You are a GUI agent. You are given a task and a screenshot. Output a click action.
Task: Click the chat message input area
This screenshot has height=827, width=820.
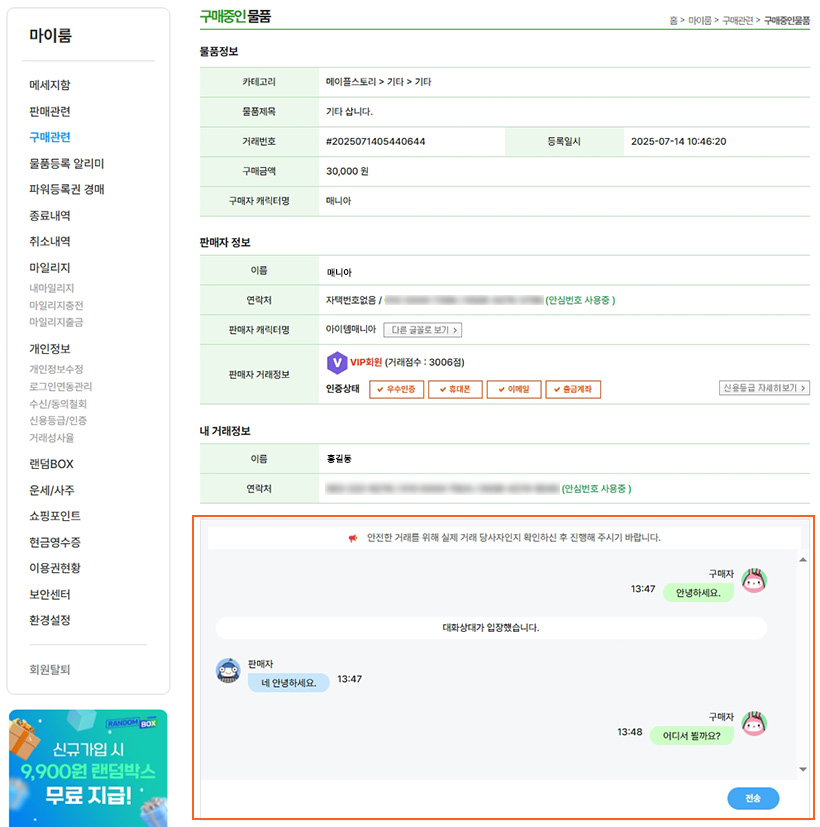[x=460, y=798]
